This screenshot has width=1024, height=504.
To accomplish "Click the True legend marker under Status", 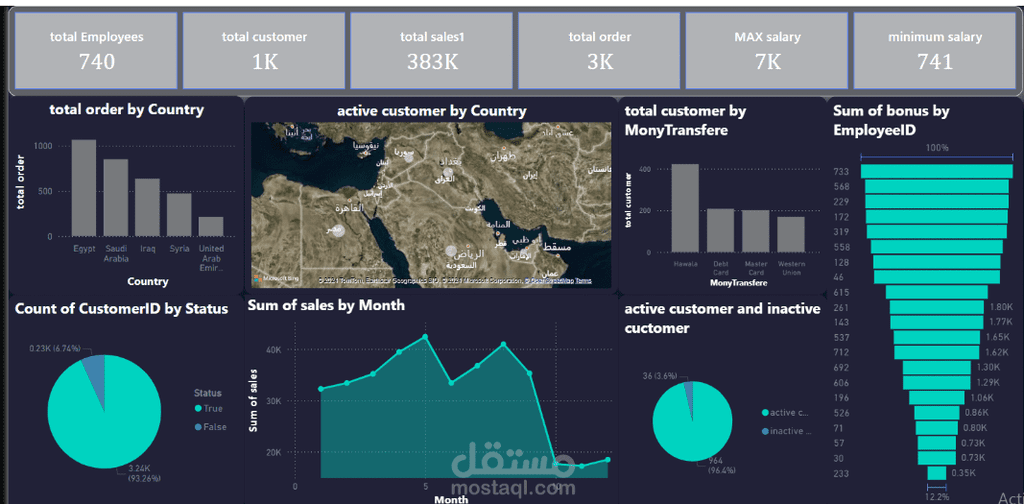I will (x=199, y=409).
